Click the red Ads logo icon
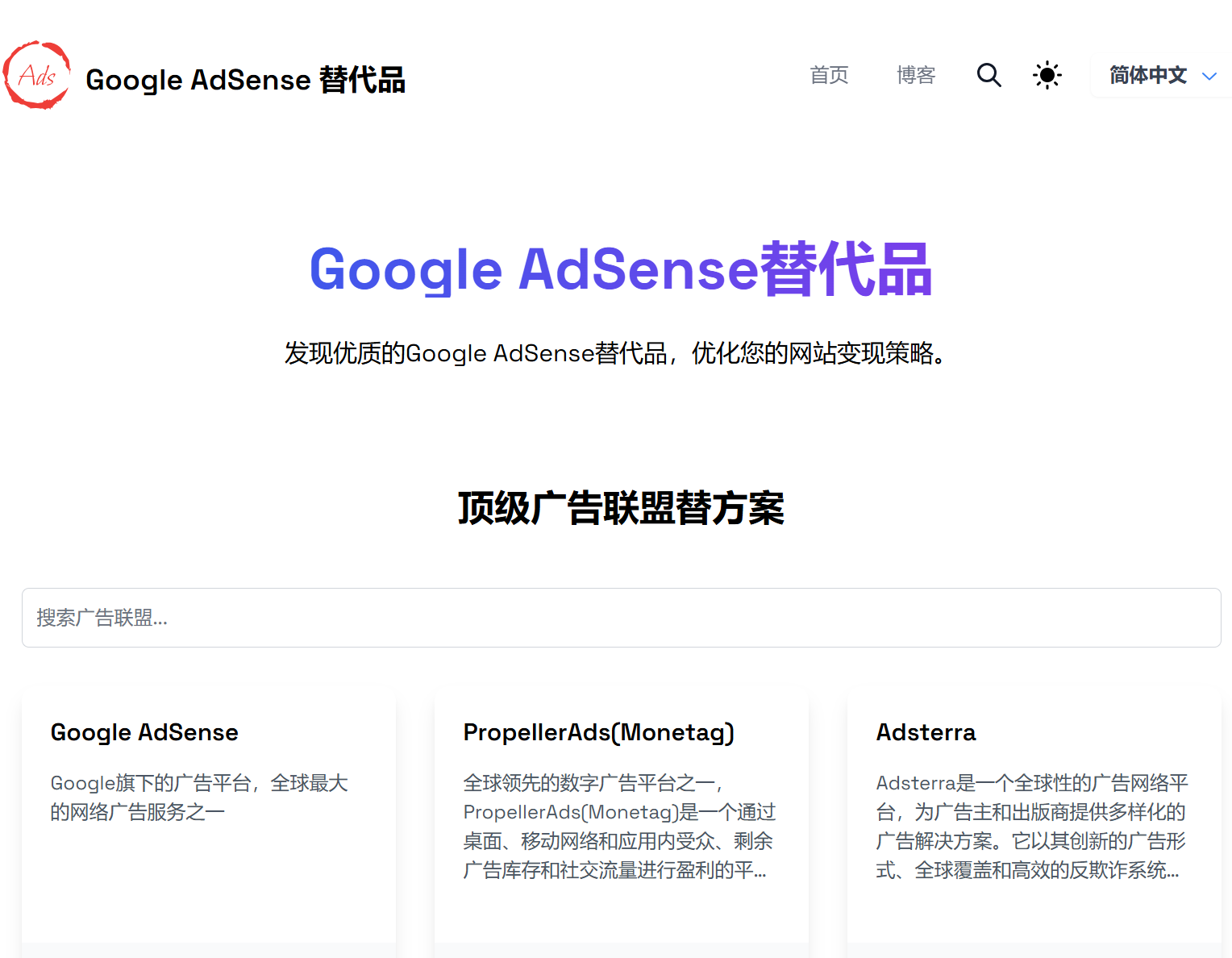This screenshot has width=1232, height=958. tap(37, 75)
